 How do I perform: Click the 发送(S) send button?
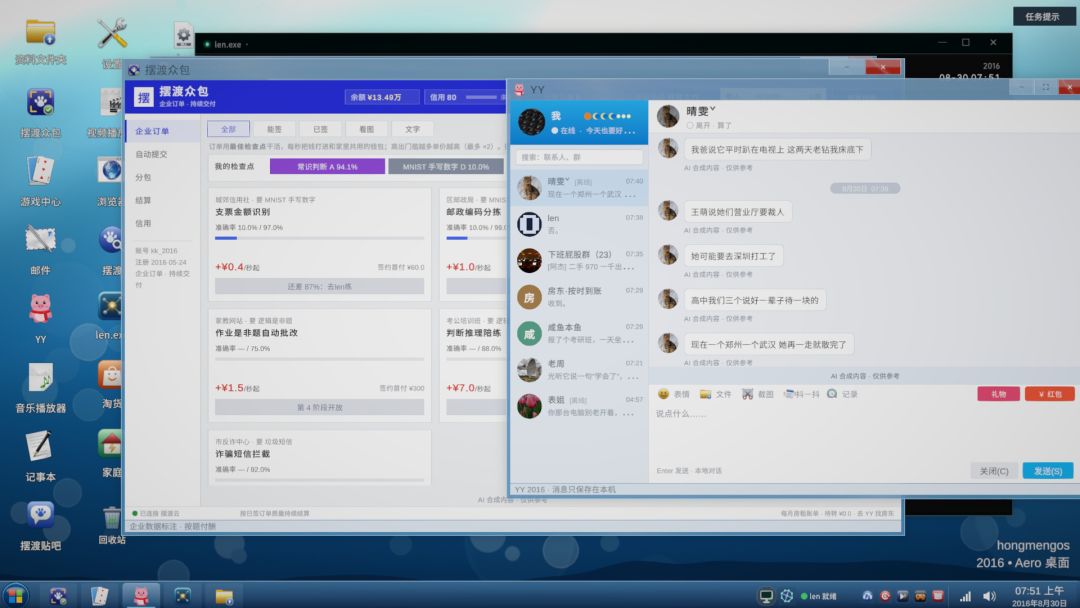(1048, 471)
